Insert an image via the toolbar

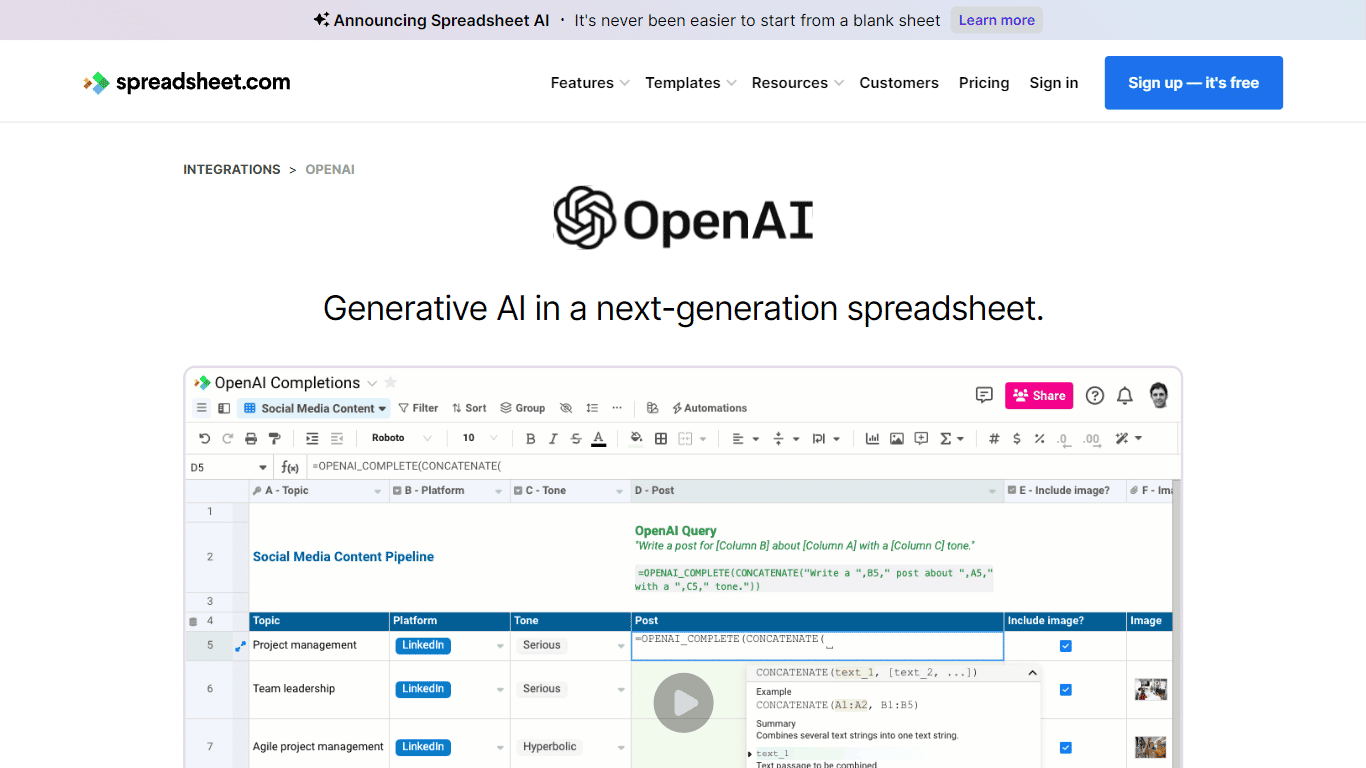coord(896,438)
